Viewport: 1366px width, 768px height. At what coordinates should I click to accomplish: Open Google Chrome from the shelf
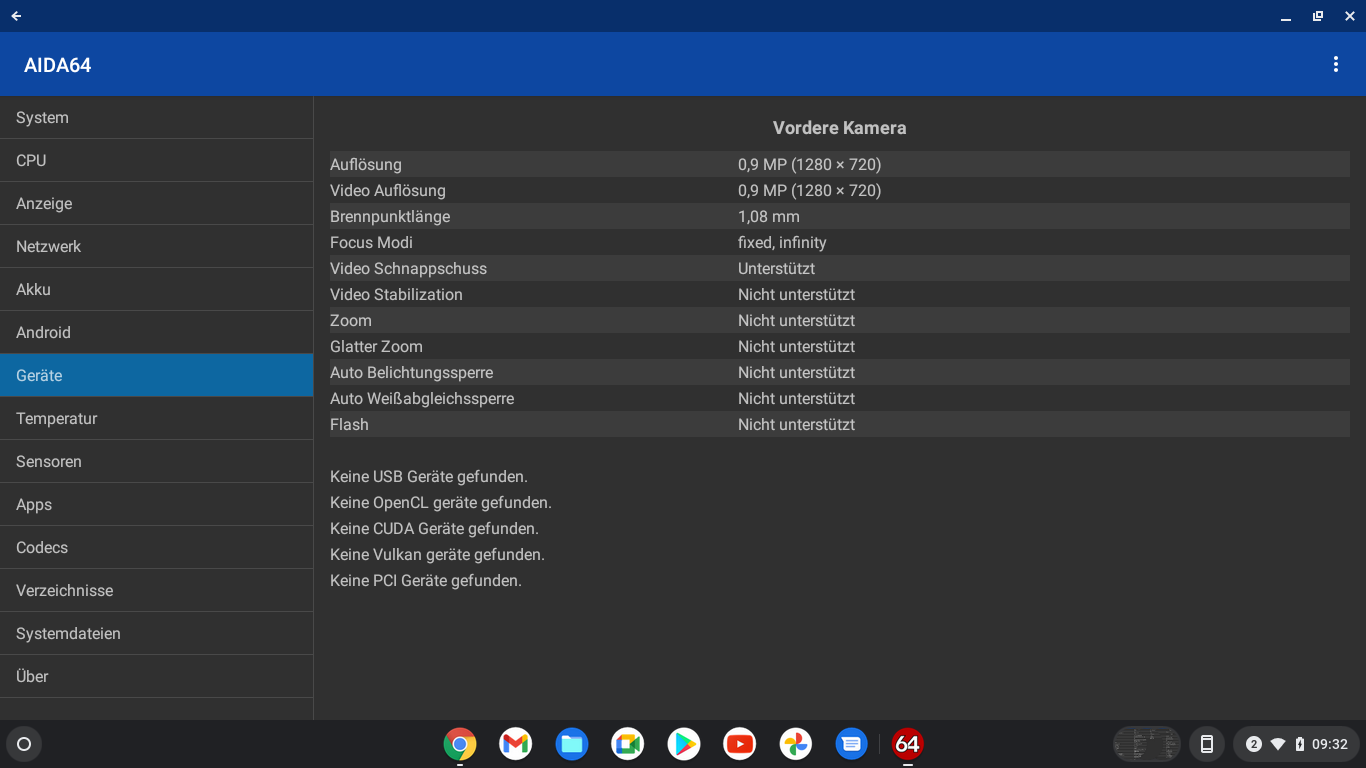[460, 744]
